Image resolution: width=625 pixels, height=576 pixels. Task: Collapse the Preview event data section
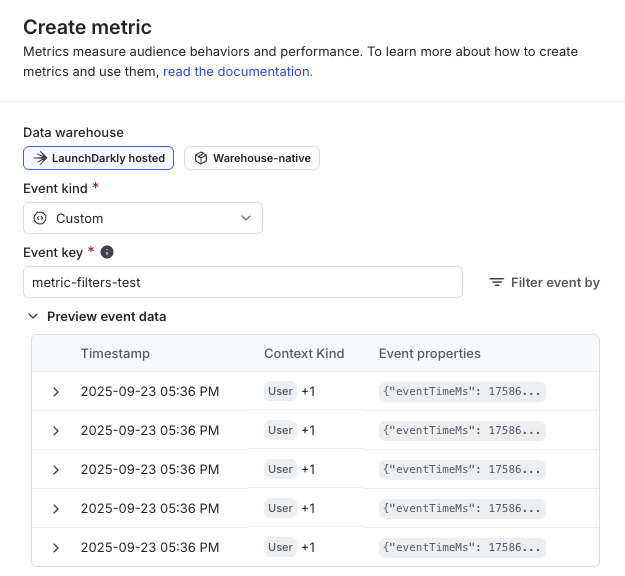pos(35,316)
